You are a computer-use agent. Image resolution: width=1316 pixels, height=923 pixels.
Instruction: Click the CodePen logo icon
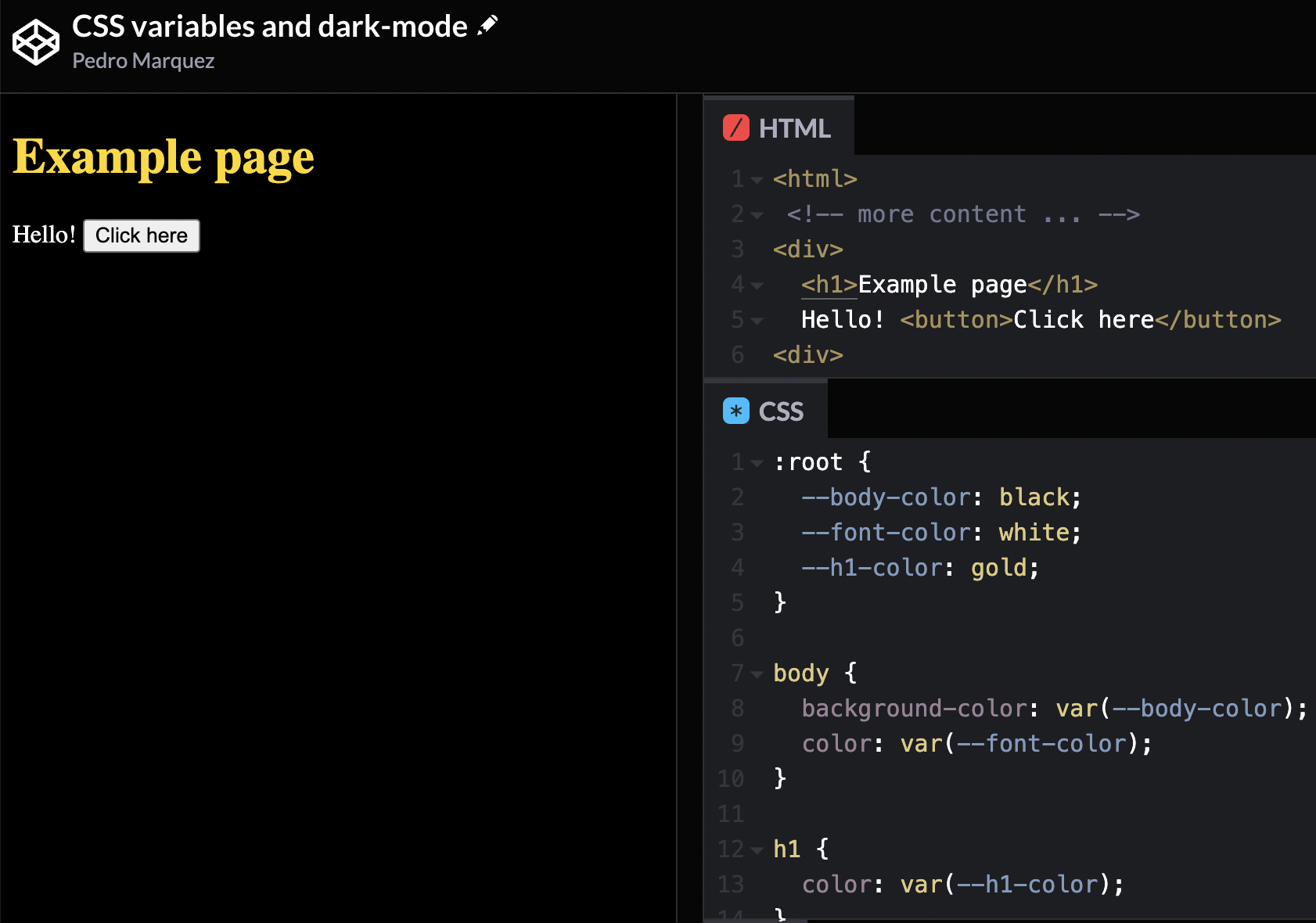tap(34, 41)
